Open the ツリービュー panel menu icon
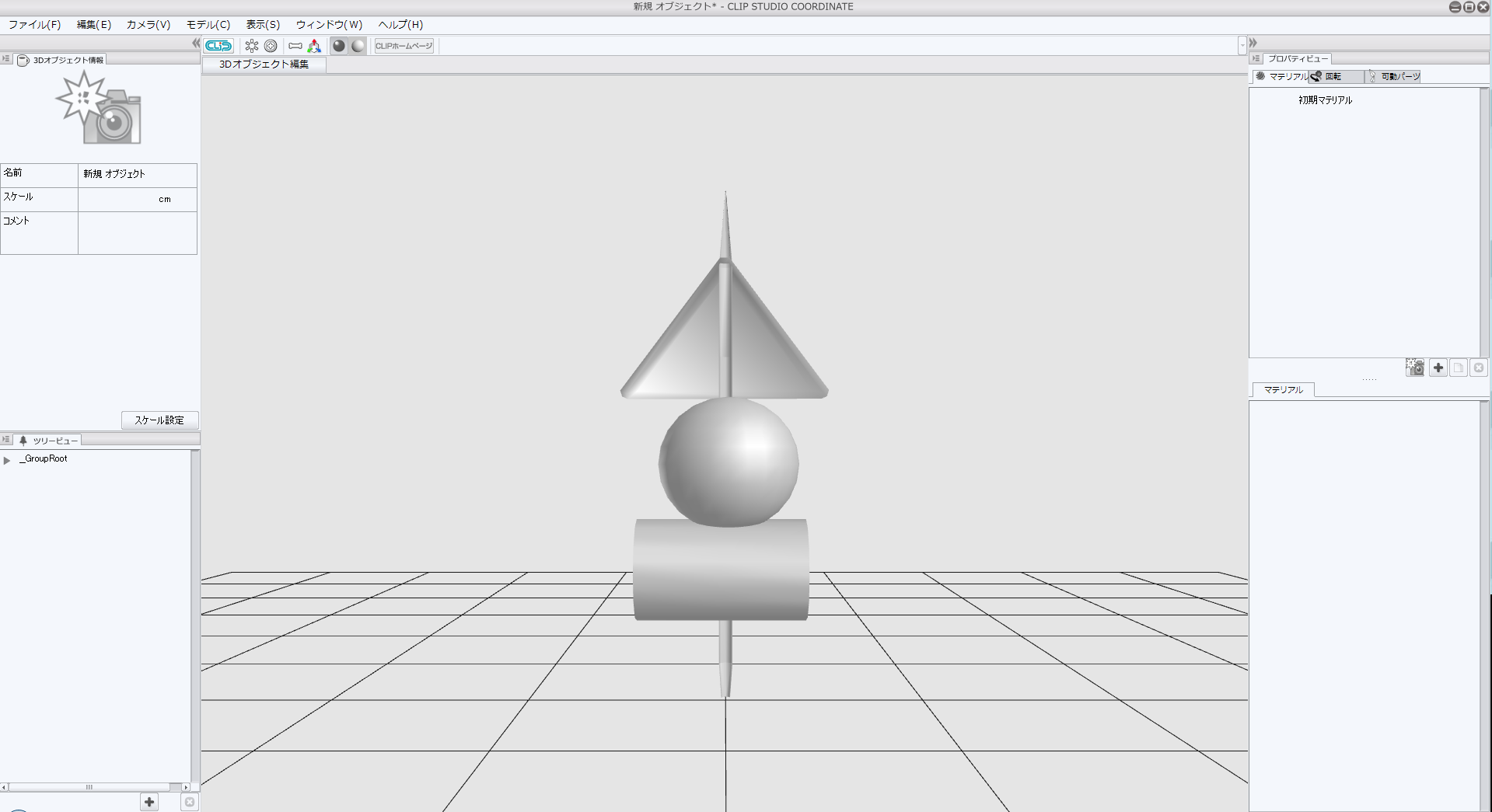 click(6, 440)
